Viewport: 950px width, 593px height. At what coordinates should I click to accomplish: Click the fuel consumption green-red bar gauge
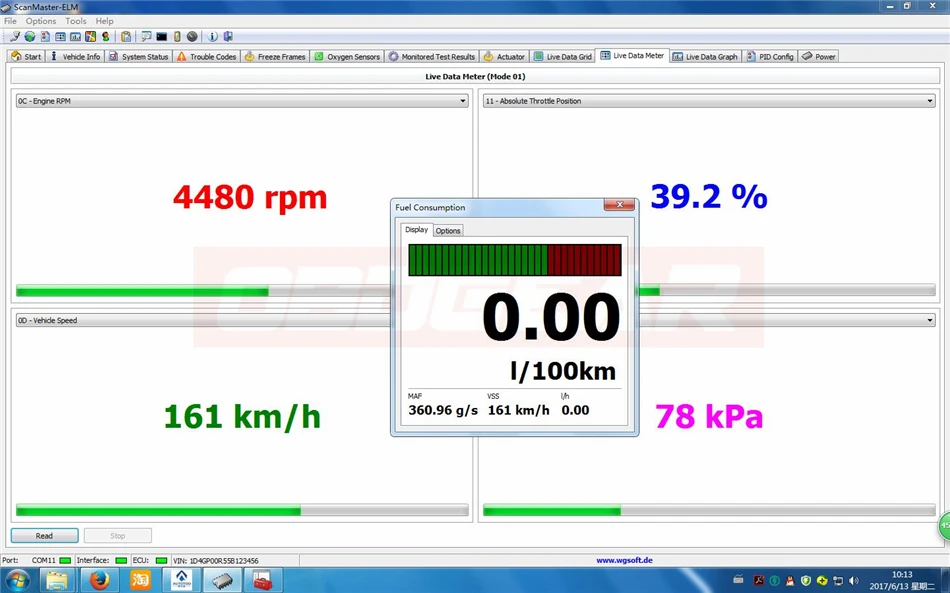(x=515, y=260)
